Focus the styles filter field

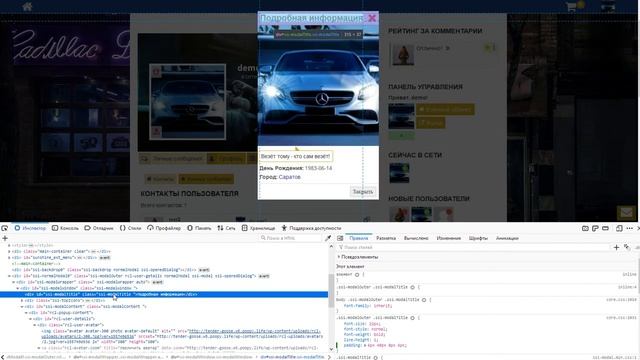473,247
